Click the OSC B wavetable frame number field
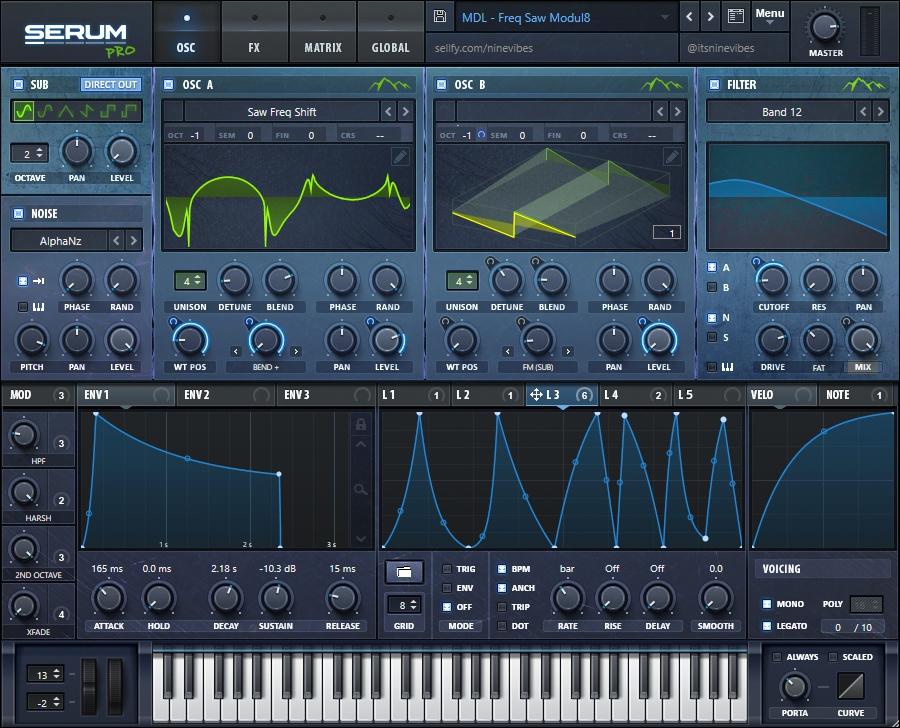This screenshot has width=900, height=728. pos(667,233)
